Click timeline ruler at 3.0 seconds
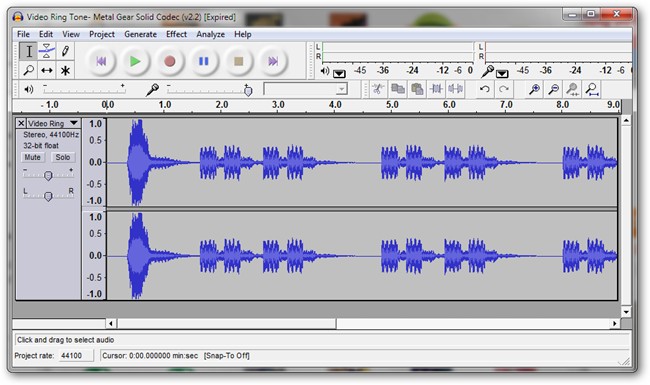 (278, 105)
